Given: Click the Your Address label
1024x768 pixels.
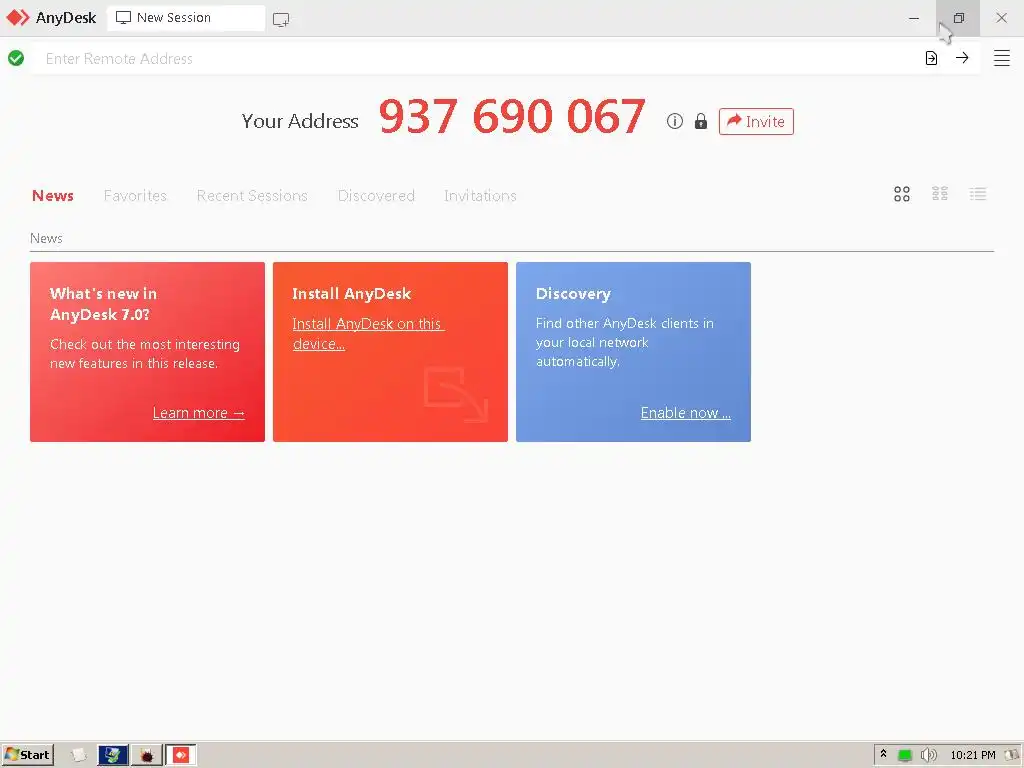Looking at the screenshot, I should (300, 121).
